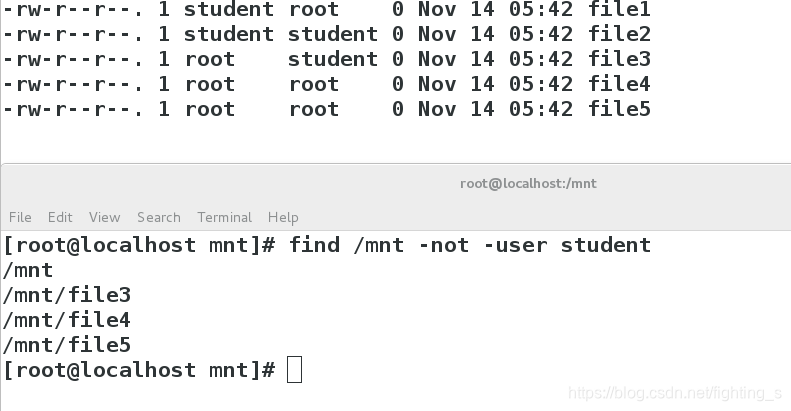Click the /mnt/file5 output line
Screen dimensions: 791x411
67,345
